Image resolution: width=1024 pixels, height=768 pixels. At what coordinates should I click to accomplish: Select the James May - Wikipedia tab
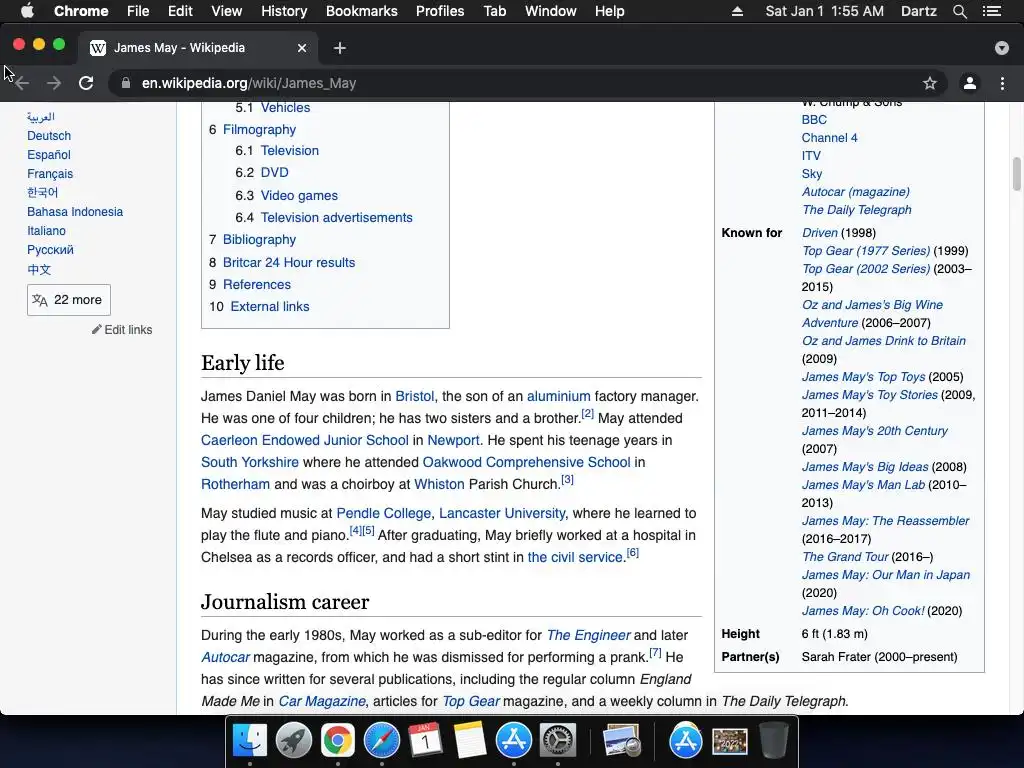(x=199, y=48)
